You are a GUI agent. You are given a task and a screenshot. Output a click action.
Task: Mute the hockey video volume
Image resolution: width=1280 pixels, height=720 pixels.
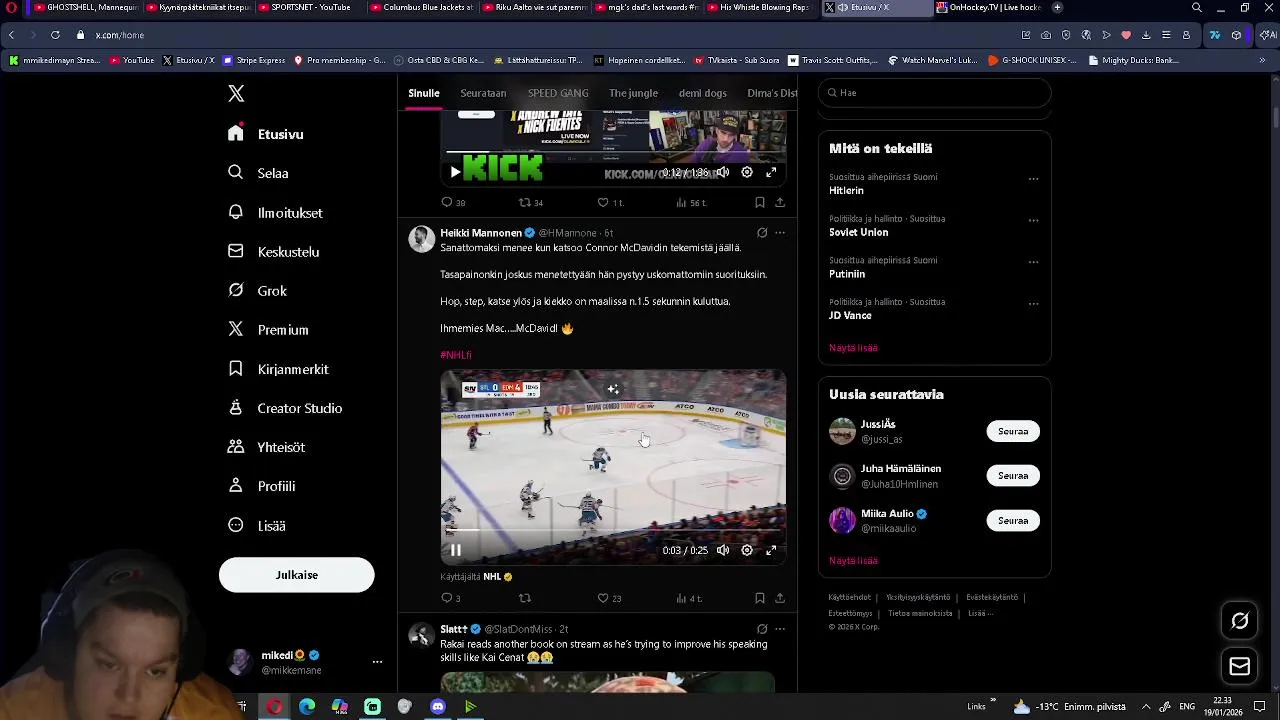tap(723, 550)
